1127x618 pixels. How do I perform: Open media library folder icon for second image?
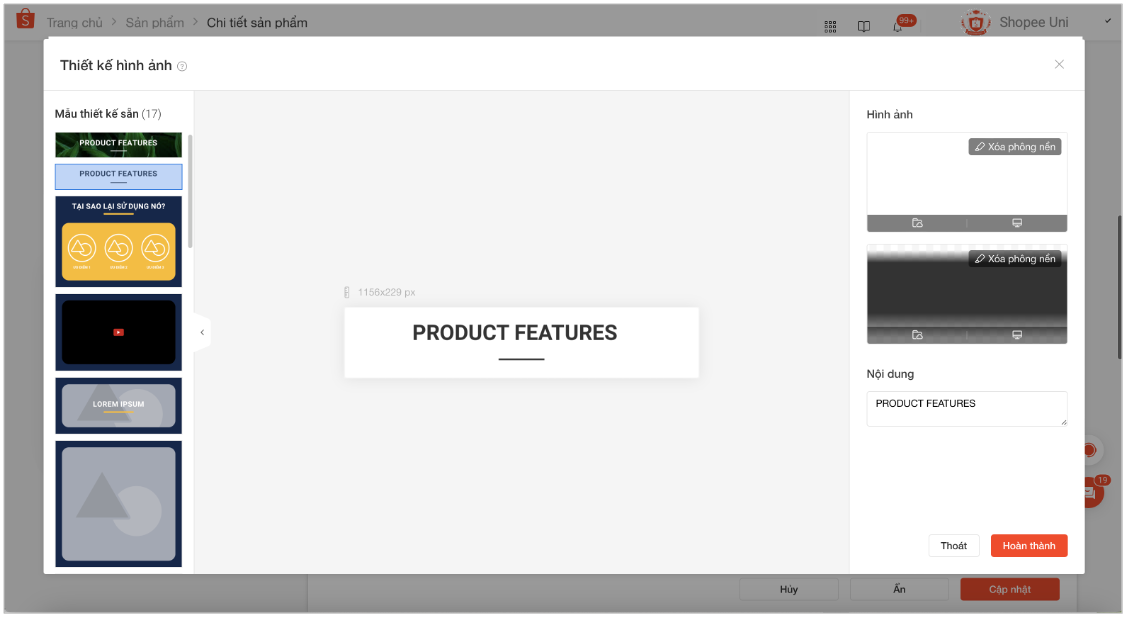(x=917, y=335)
